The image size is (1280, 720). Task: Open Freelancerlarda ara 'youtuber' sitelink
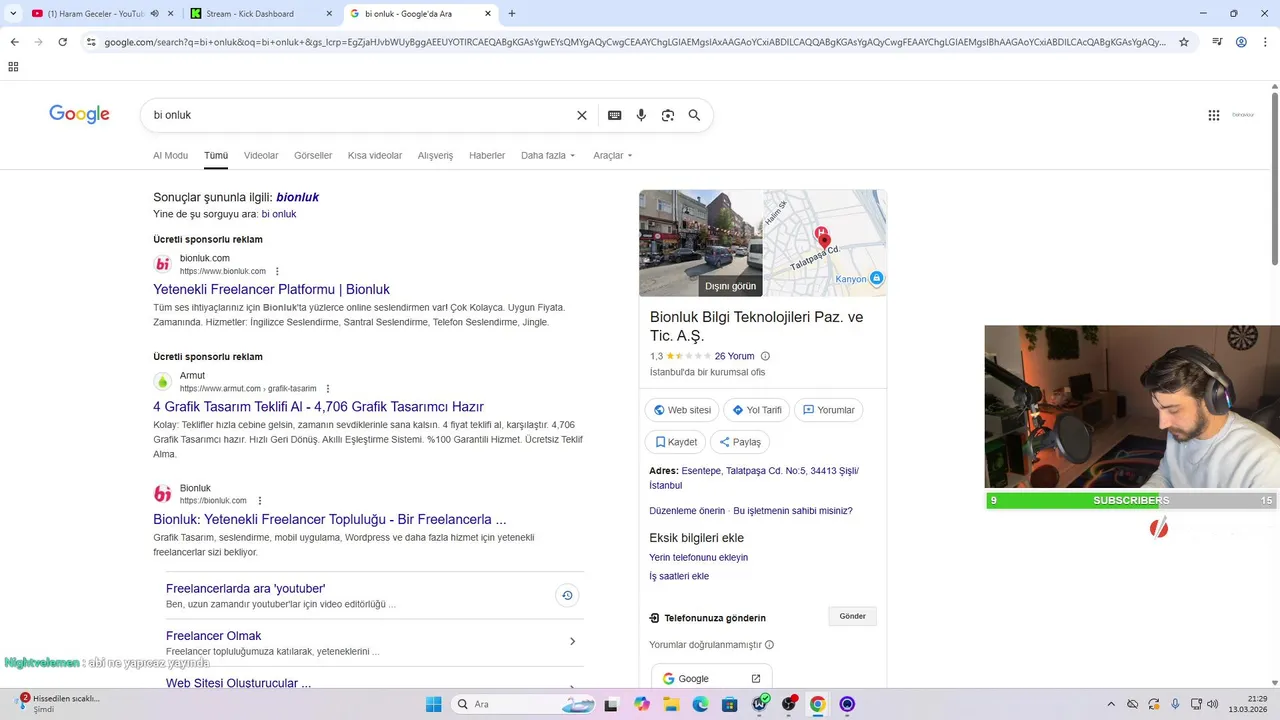[245, 589]
